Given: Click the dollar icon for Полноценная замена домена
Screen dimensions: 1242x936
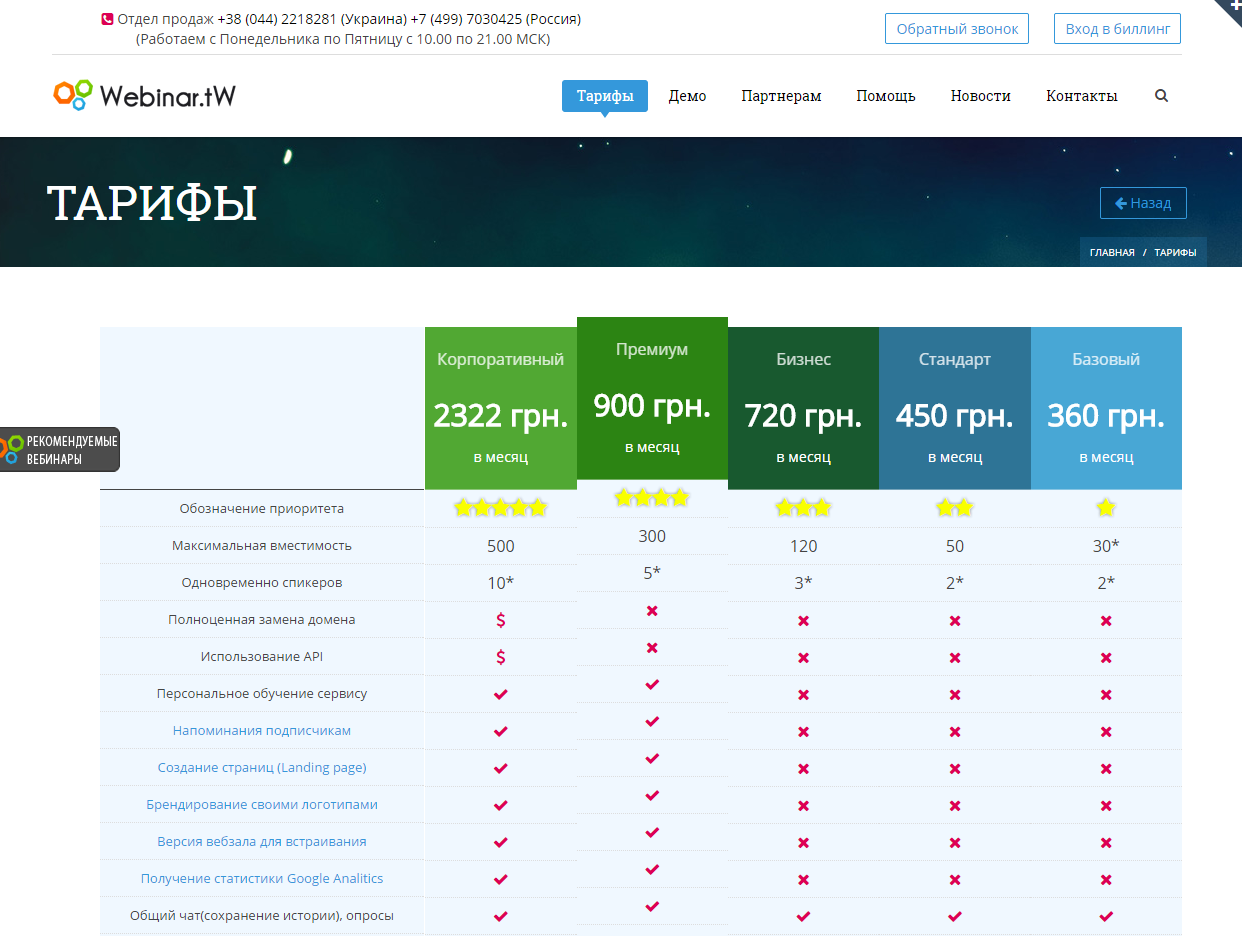Looking at the screenshot, I should point(501,620).
